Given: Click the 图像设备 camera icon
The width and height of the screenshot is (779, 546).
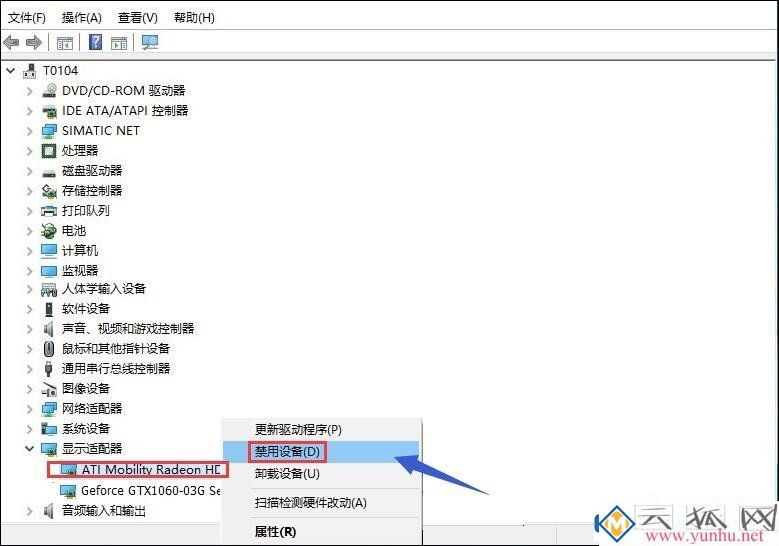Looking at the screenshot, I should click(49, 389).
